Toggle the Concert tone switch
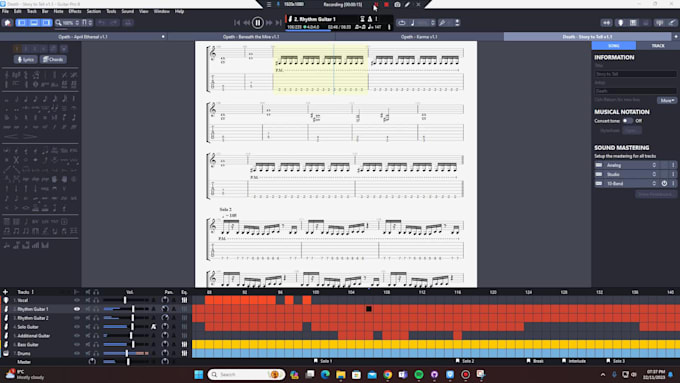Image resolution: width=680 pixels, height=383 pixels. (627, 121)
